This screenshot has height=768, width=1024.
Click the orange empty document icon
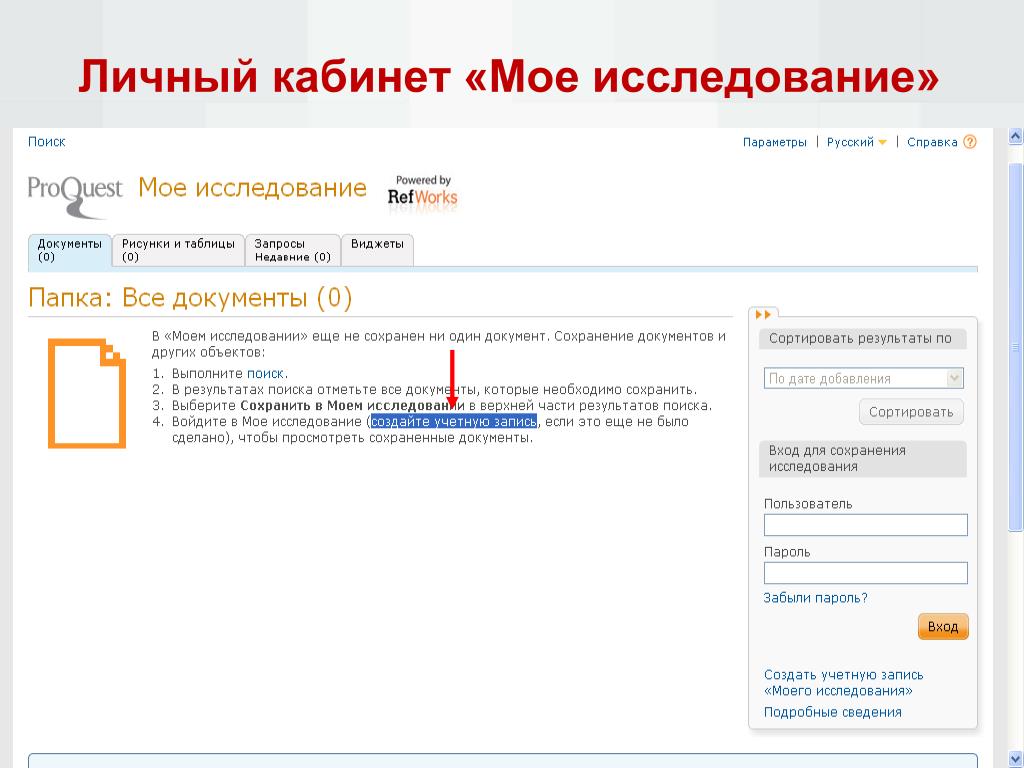tap(87, 393)
